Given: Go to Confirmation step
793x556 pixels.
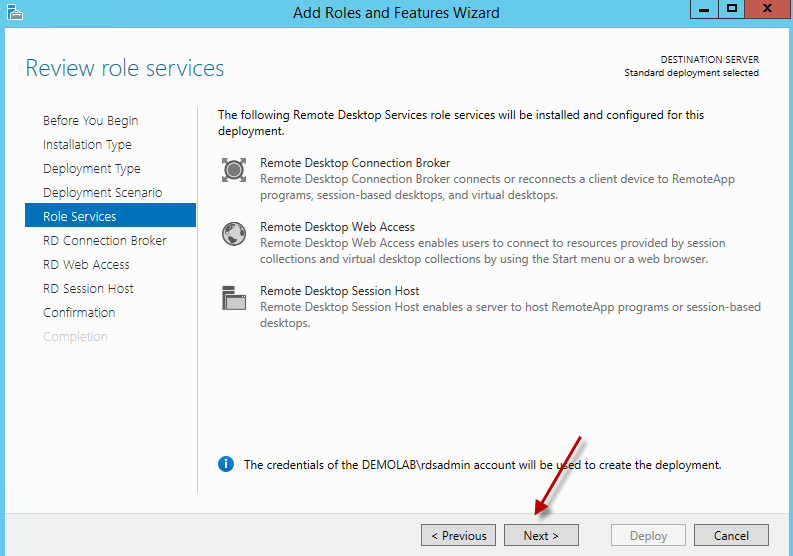Looking at the screenshot, I should click(x=79, y=313).
